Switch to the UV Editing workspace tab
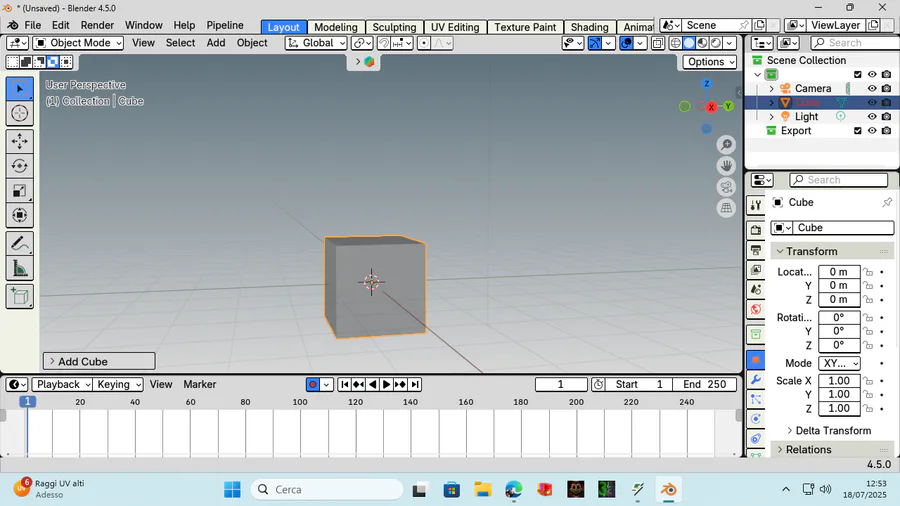 [455, 27]
